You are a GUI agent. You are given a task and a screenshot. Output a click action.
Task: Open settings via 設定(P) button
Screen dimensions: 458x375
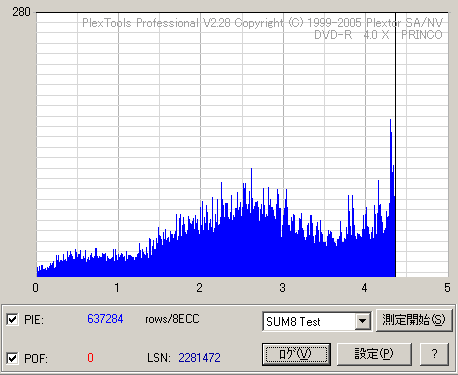[x=374, y=354]
